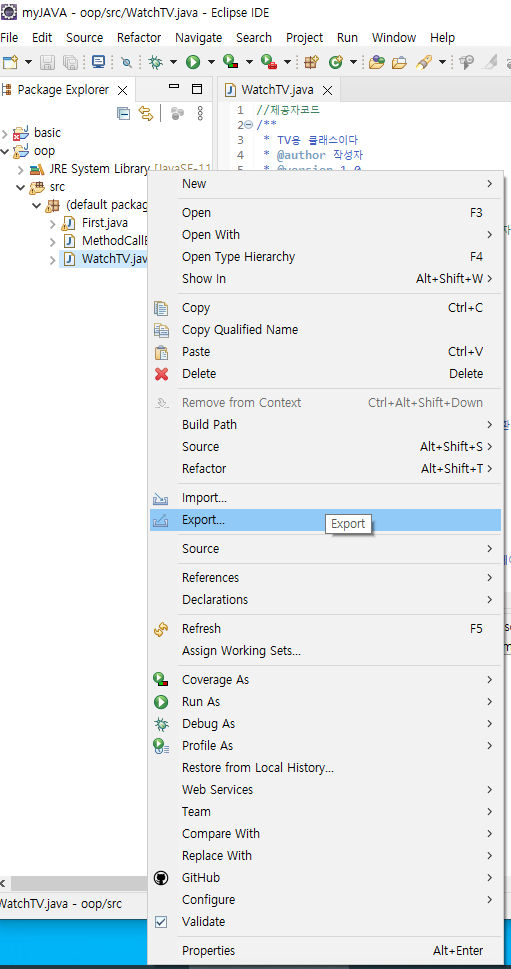The width and height of the screenshot is (511, 969).
Task: Click the New Java Class toolbar icon
Action: tap(336, 62)
